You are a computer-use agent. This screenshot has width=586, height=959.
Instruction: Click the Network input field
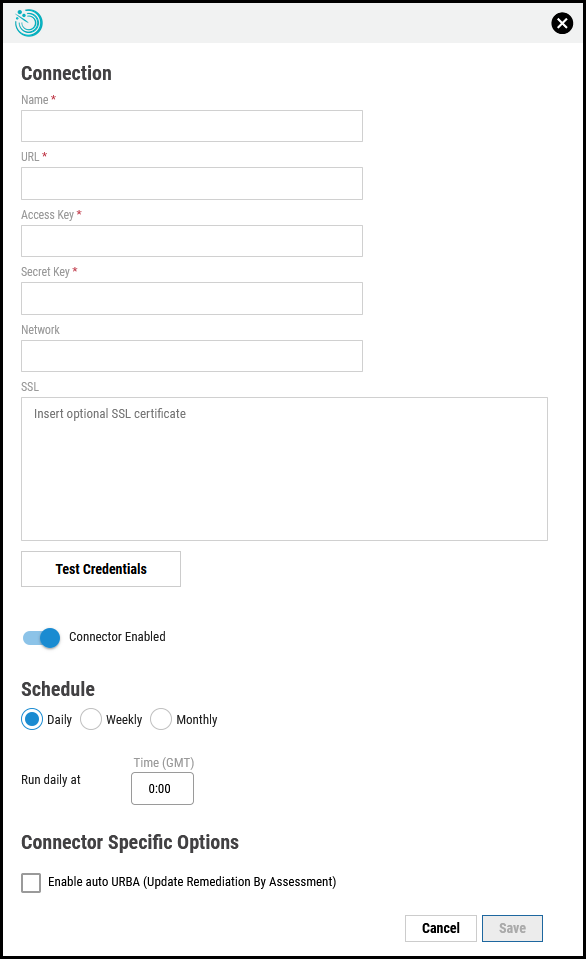tap(191, 355)
